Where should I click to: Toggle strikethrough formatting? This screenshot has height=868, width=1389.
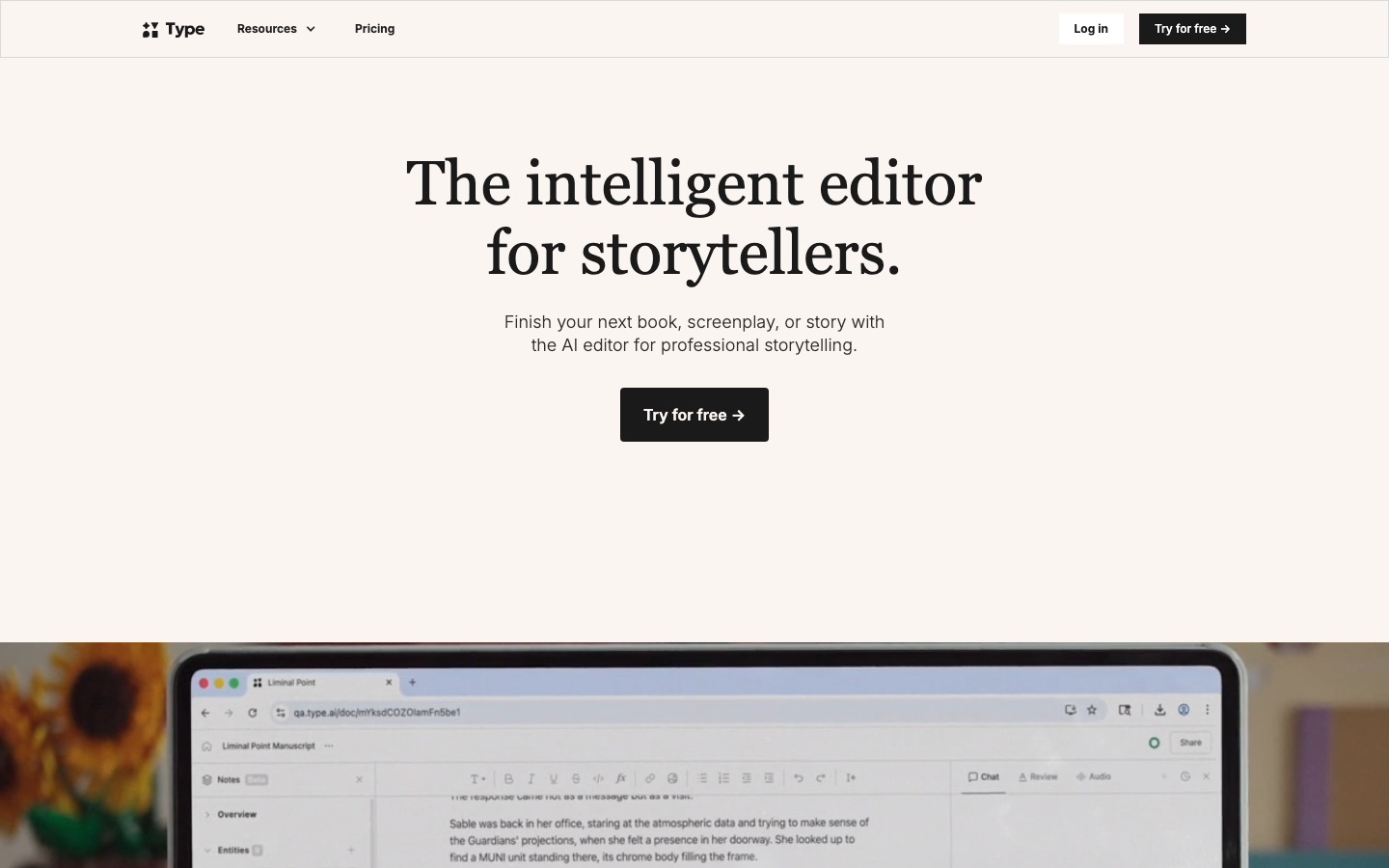[576, 778]
